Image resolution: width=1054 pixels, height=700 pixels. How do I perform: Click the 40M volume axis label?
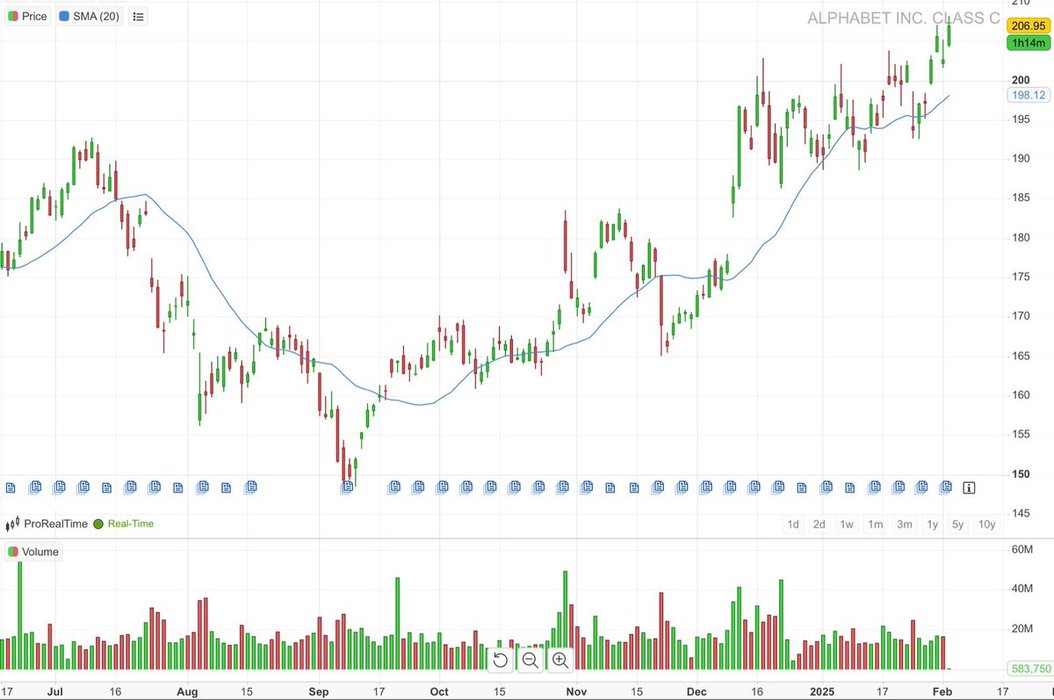tap(1022, 588)
